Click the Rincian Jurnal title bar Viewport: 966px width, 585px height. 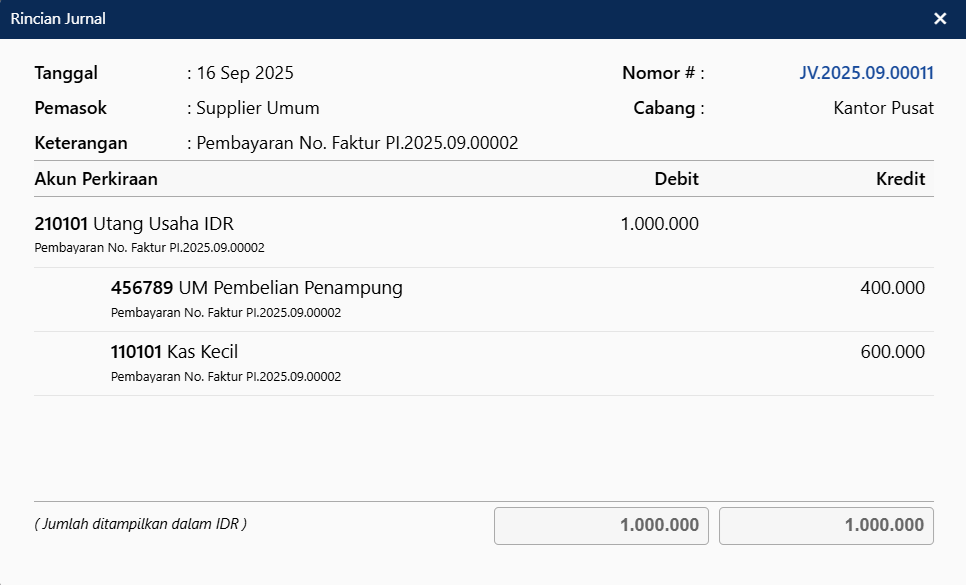[400, 19]
